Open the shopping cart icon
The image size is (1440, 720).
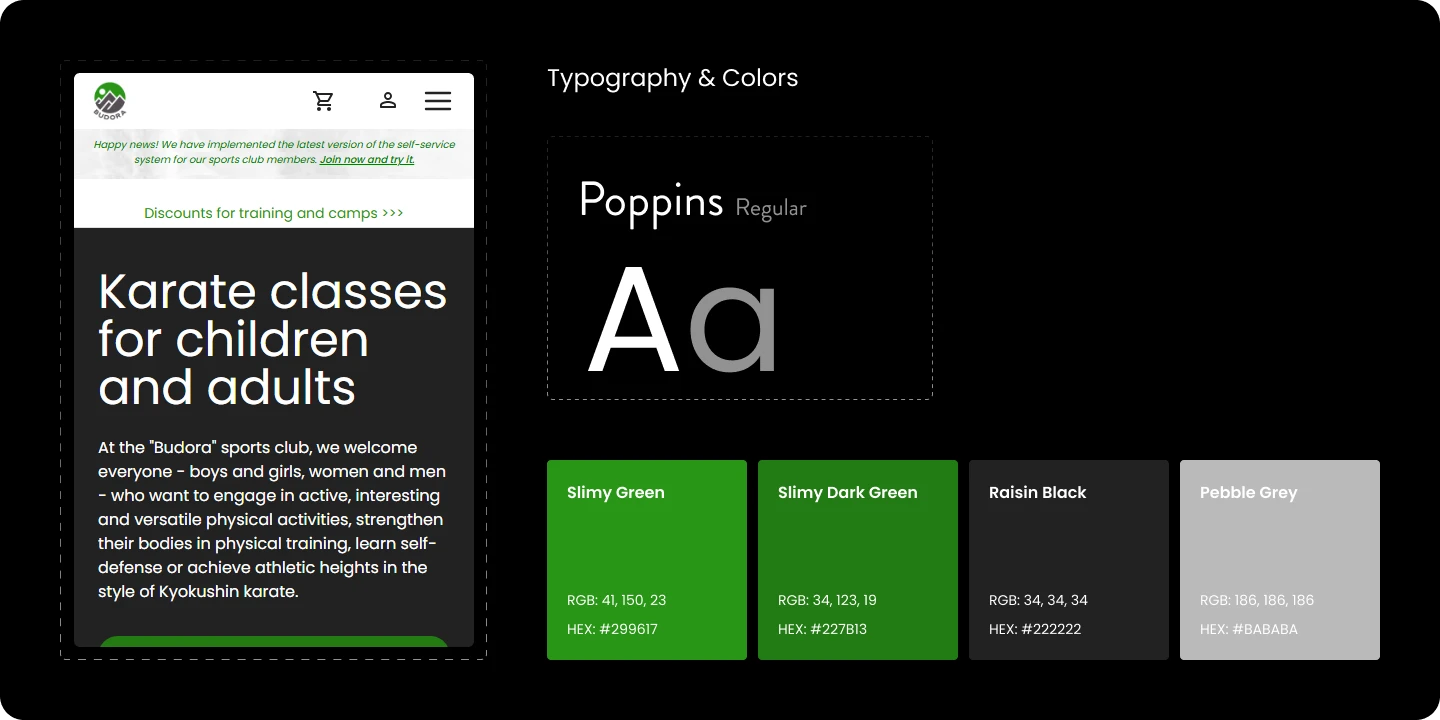click(x=323, y=101)
